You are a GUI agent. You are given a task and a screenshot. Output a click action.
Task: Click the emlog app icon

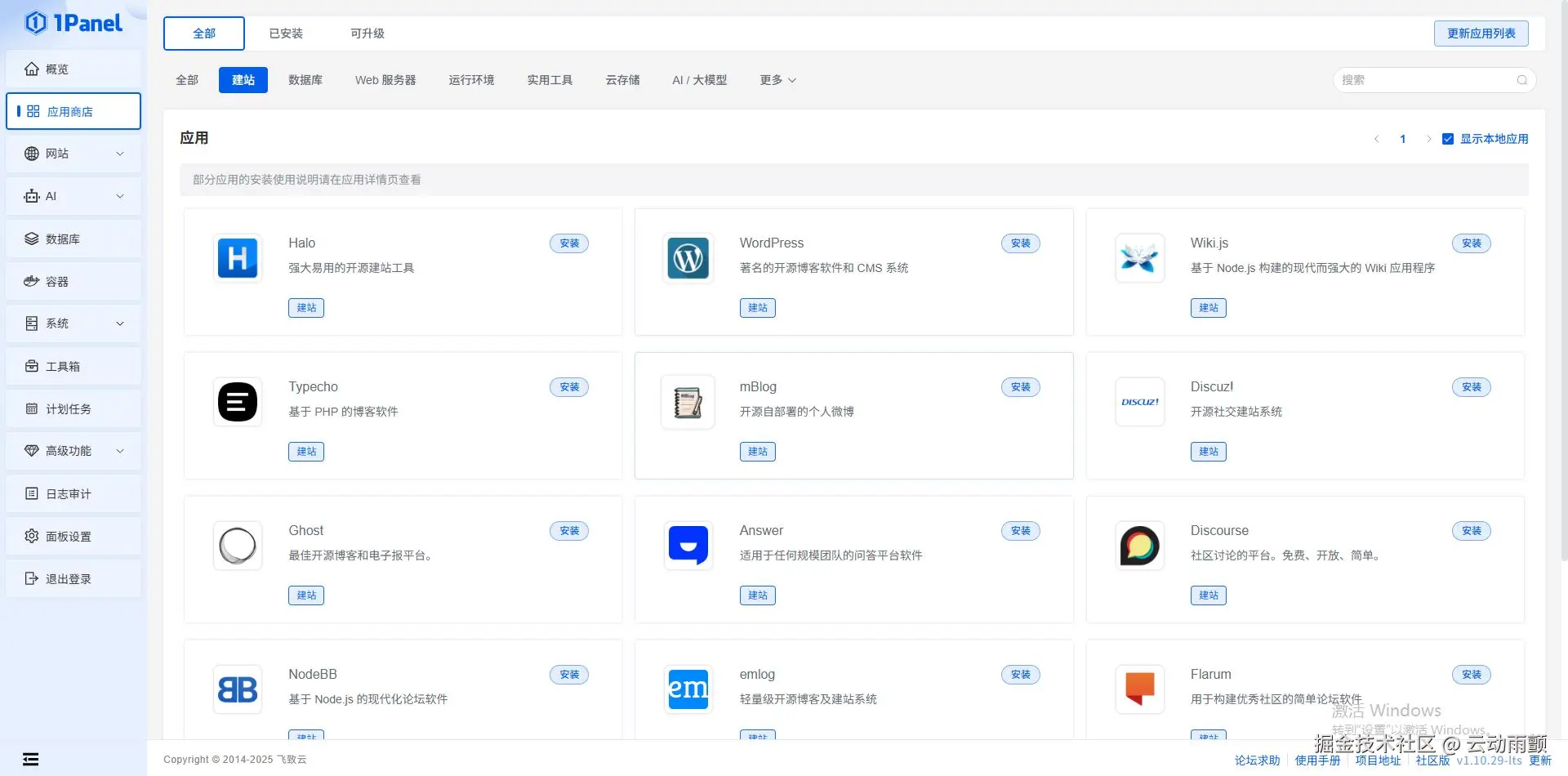pyautogui.click(x=688, y=689)
